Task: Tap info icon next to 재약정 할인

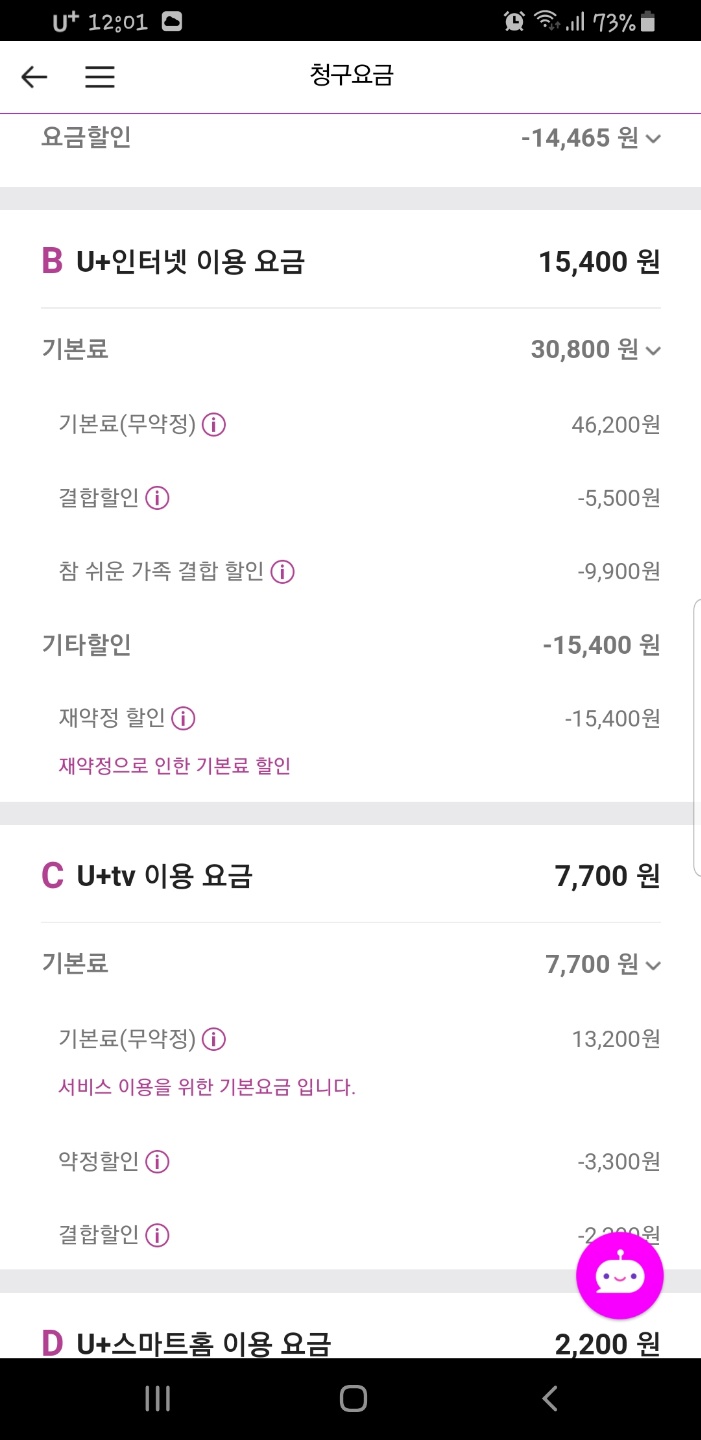Action: tap(183, 718)
